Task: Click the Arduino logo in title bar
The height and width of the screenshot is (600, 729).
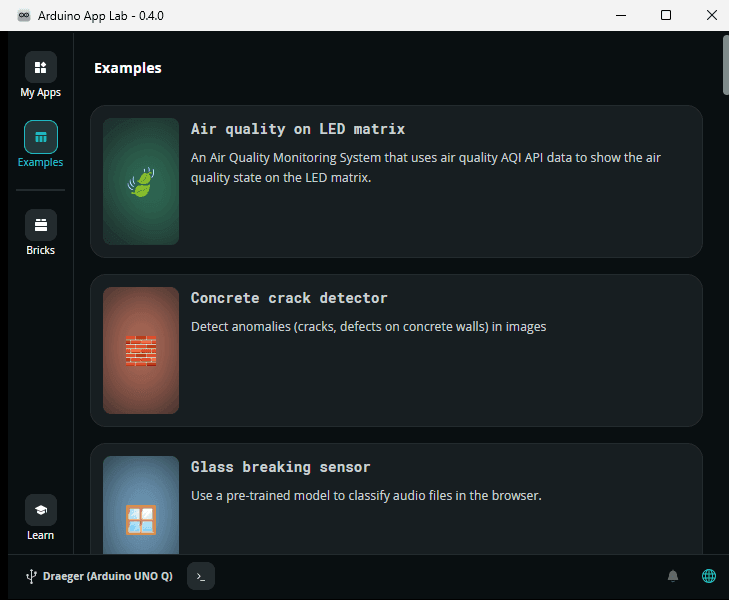Action: [x=24, y=15]
